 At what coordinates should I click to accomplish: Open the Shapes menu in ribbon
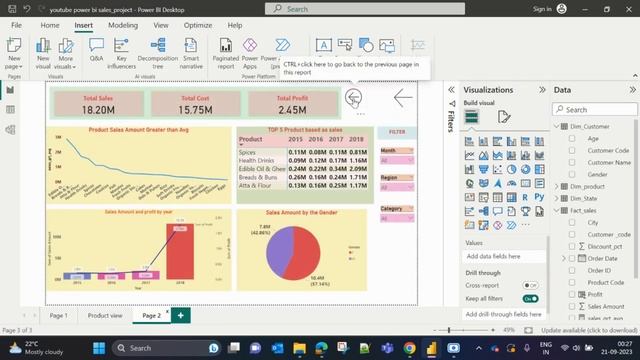click(366, 45)
